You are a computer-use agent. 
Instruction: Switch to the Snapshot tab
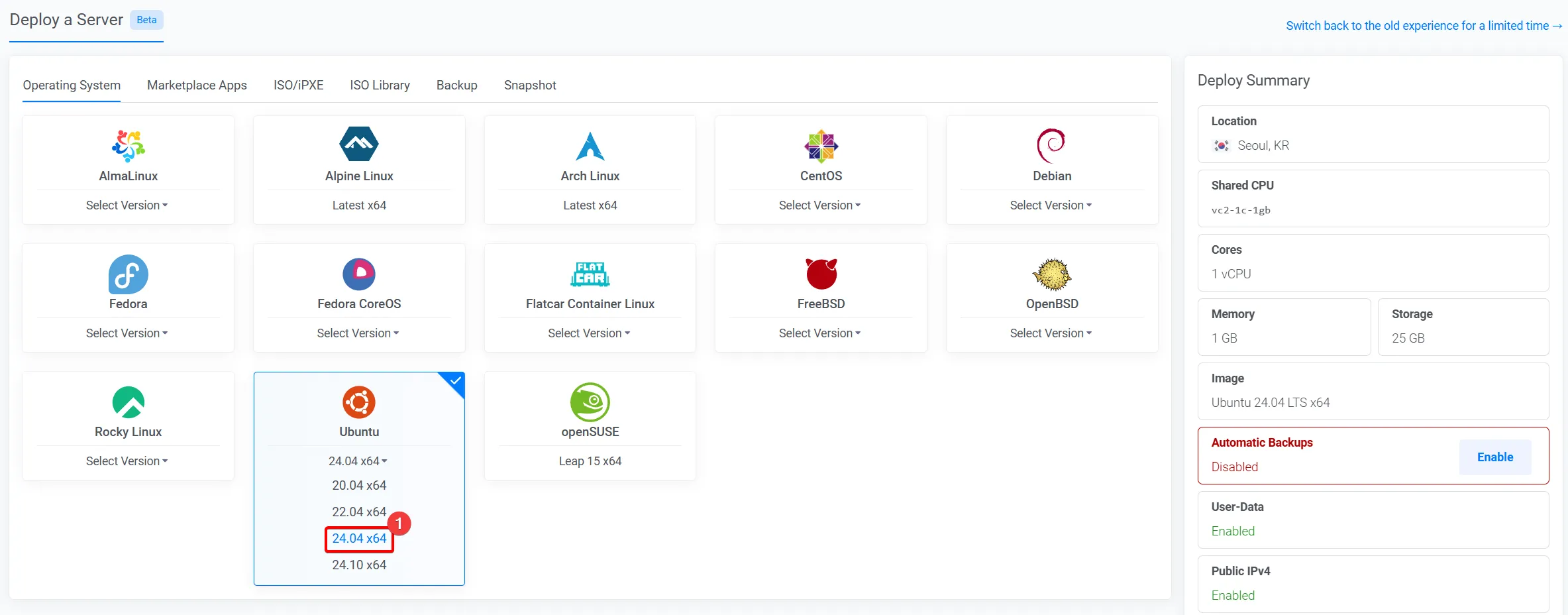tap(530, 85)
